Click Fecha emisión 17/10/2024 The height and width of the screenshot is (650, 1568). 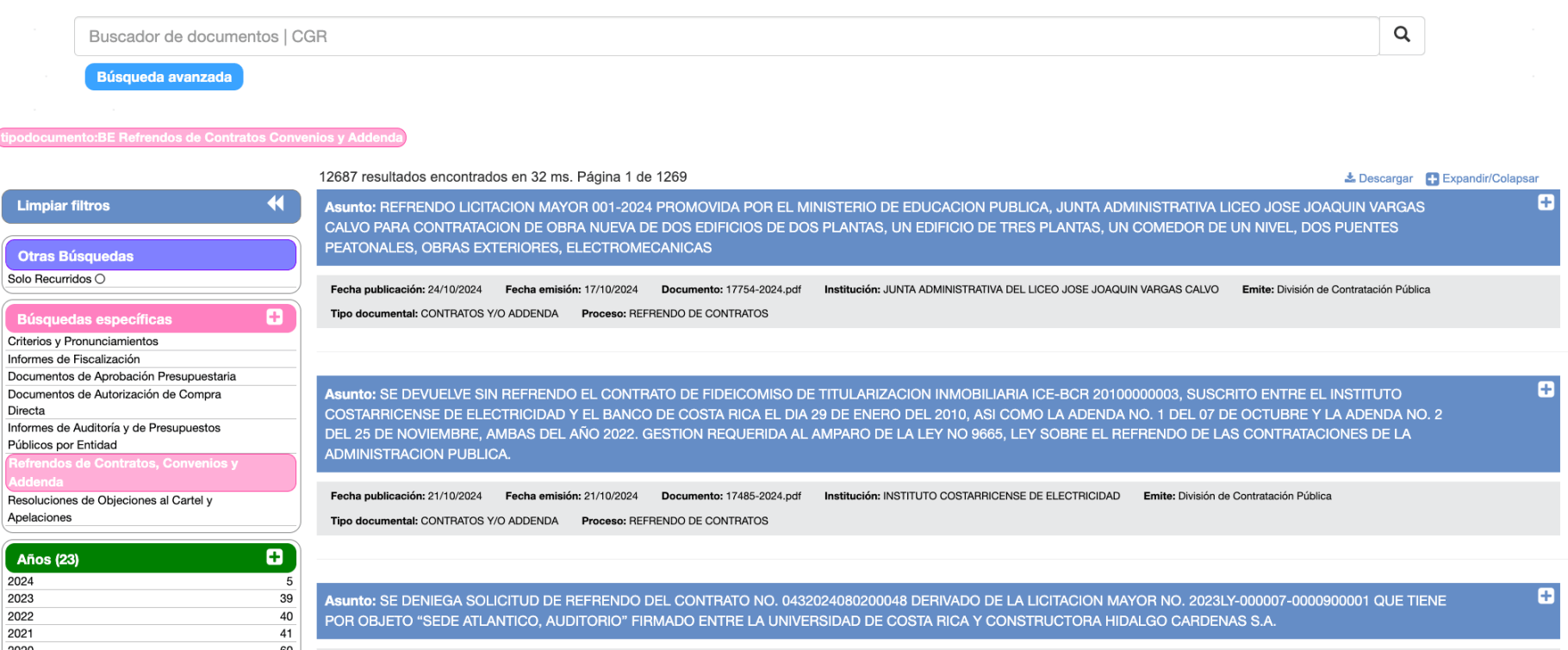point(571,289)
